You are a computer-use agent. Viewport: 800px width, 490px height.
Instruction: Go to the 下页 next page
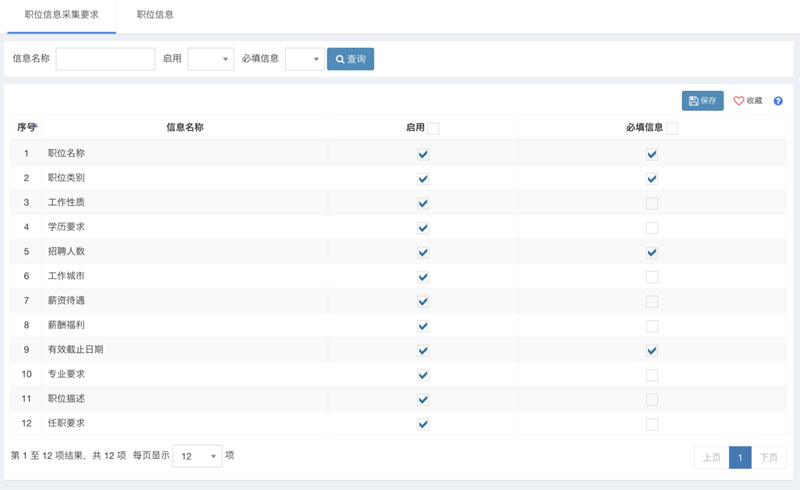point(768,457)
